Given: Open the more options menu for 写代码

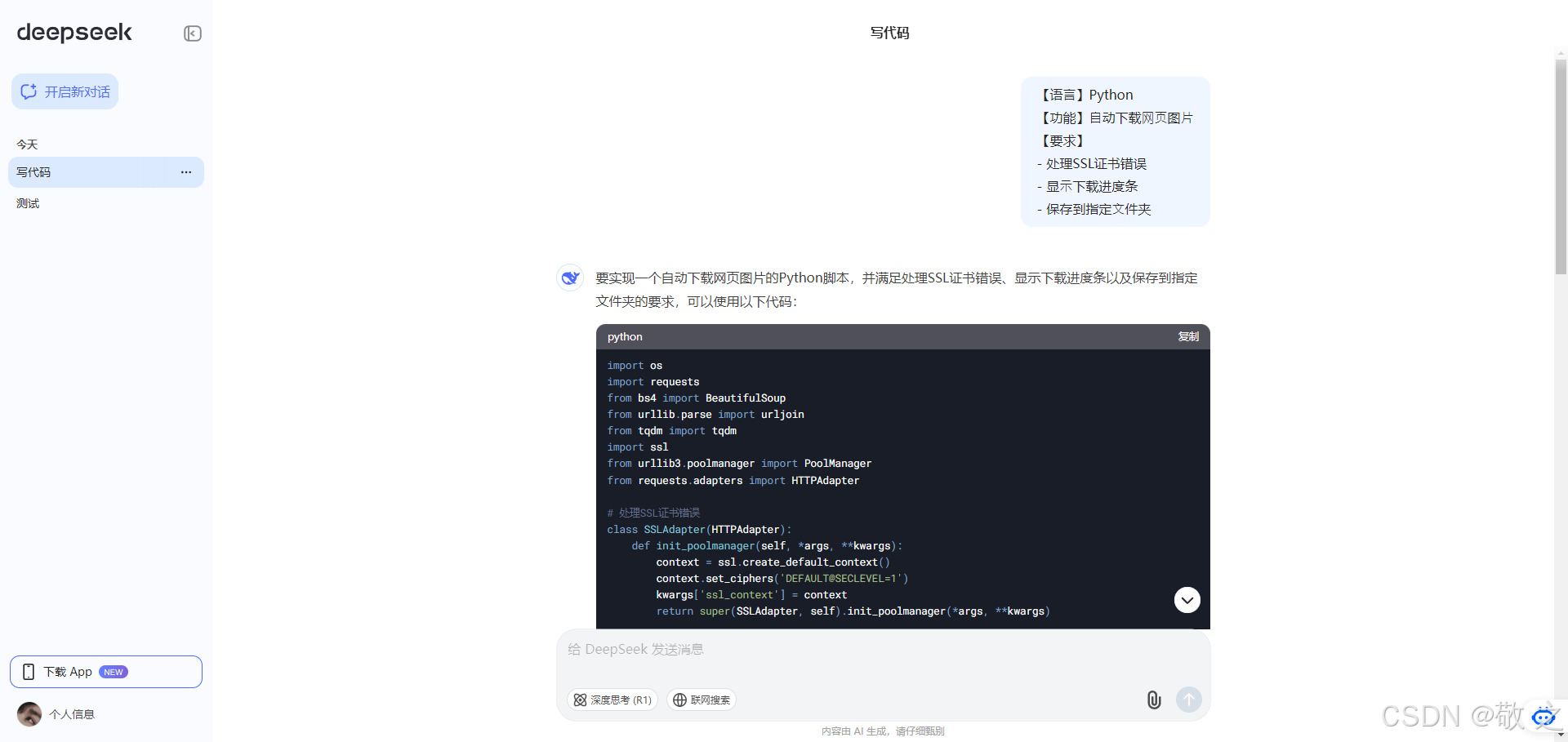Looking at the screenshot, I should click(x=186, y=172).
